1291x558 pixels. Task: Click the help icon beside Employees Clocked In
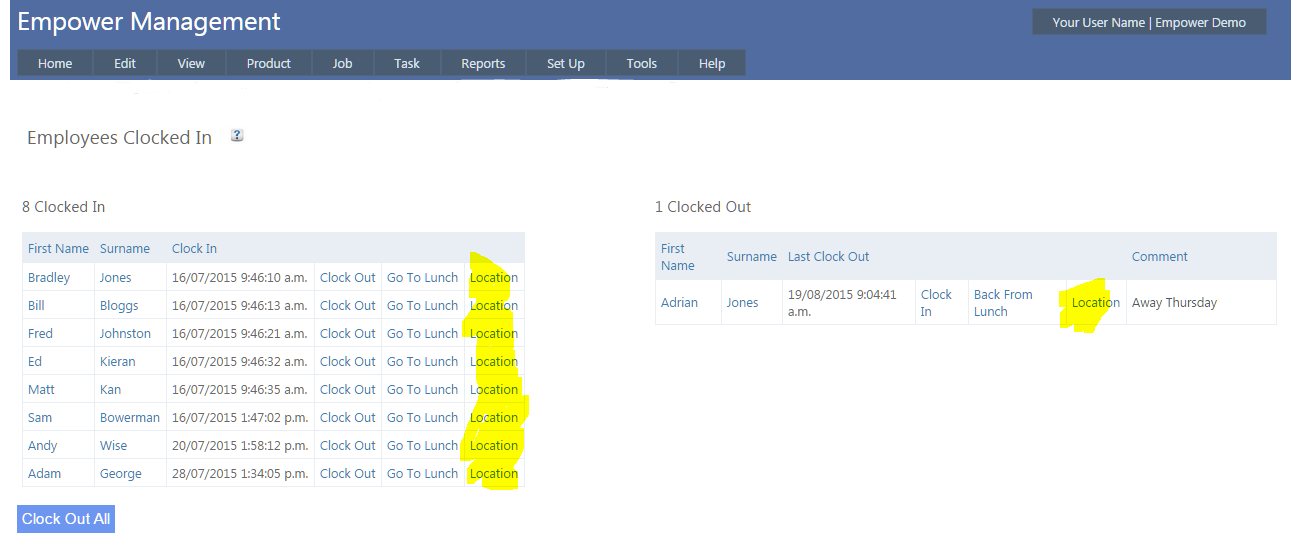click(237, 136)
